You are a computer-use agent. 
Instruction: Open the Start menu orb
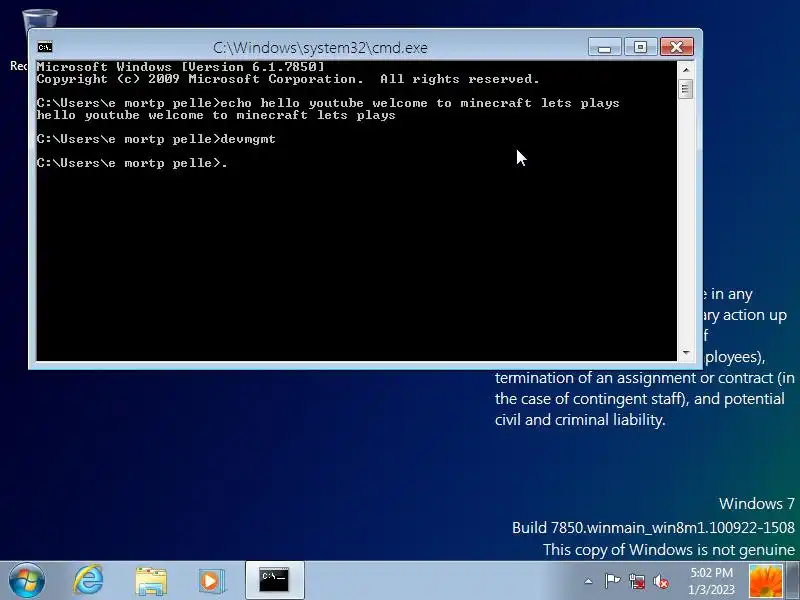(x=27, y=581)
